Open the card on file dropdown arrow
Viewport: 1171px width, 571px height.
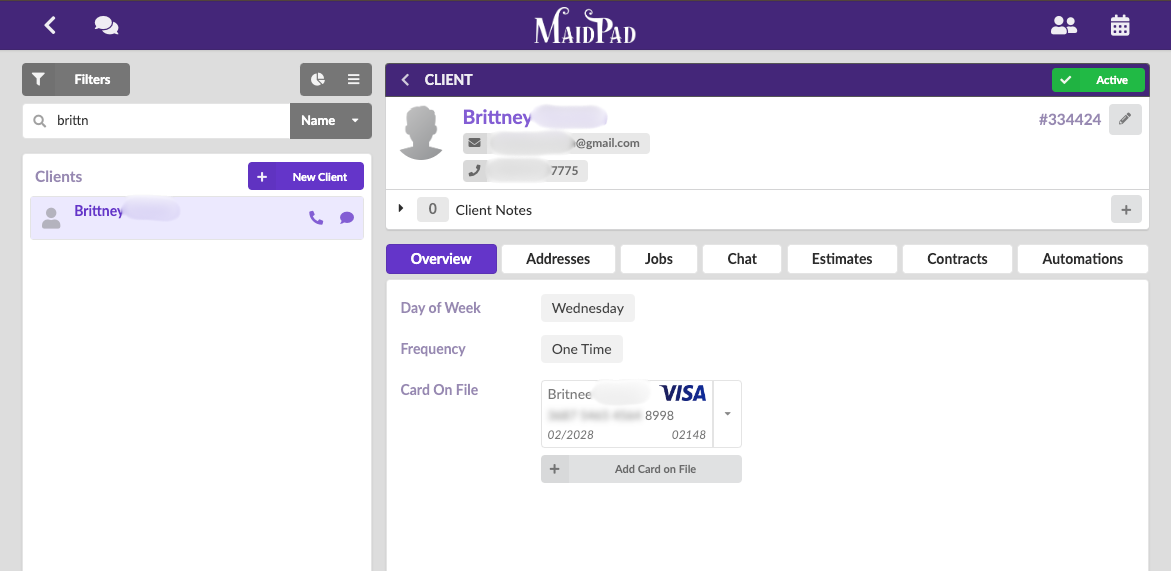pos(727,414)
